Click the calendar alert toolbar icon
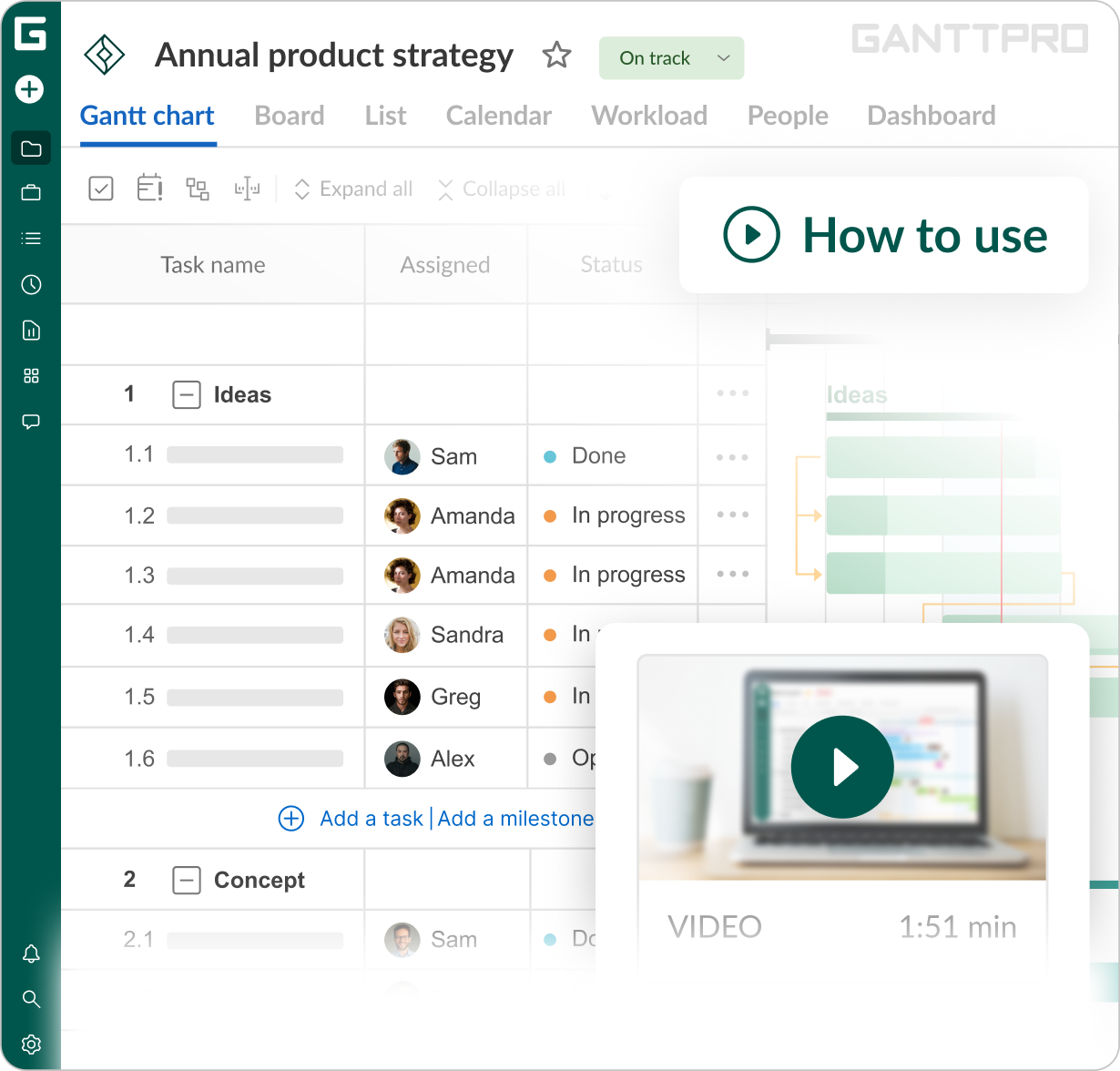This screenshot has width=1120, height=1071. coord(149,188)
